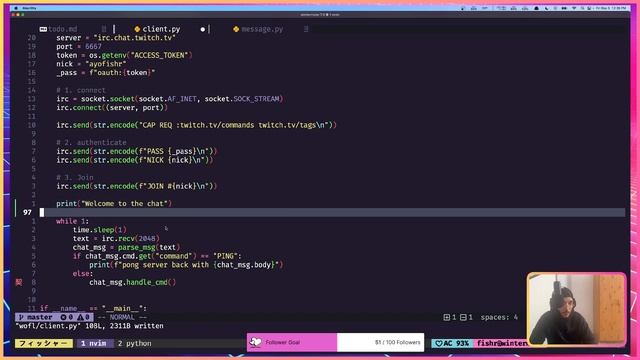Click the markdown file icon beside todo.md
The image size is (640, 360).
coord(43,29)
